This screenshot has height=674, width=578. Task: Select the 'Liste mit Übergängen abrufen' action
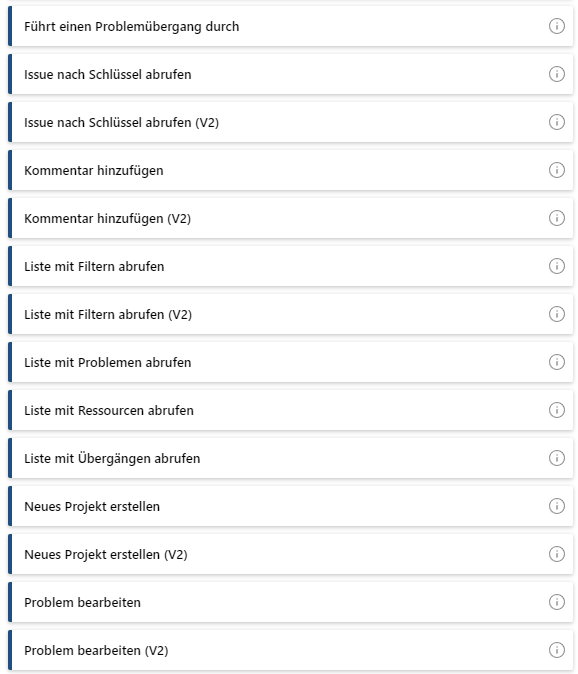[x=291, y=458]
